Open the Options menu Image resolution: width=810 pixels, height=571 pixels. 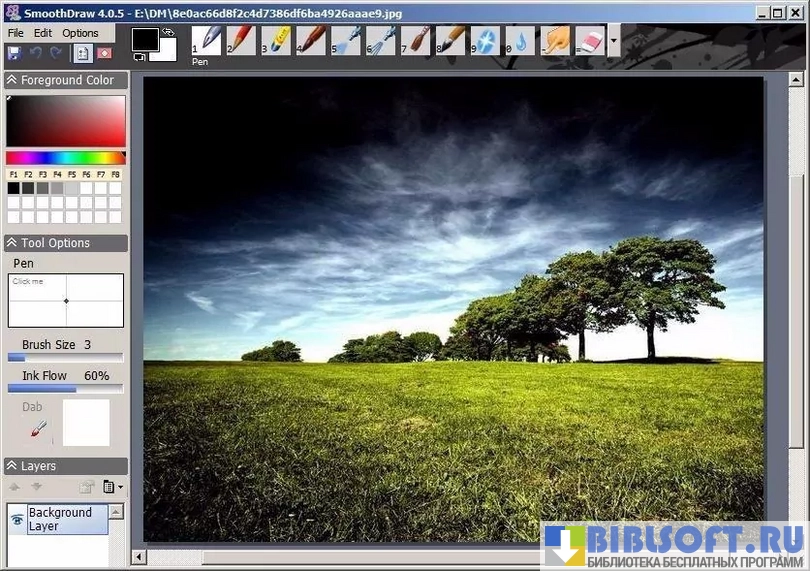(x=80, y=33)
